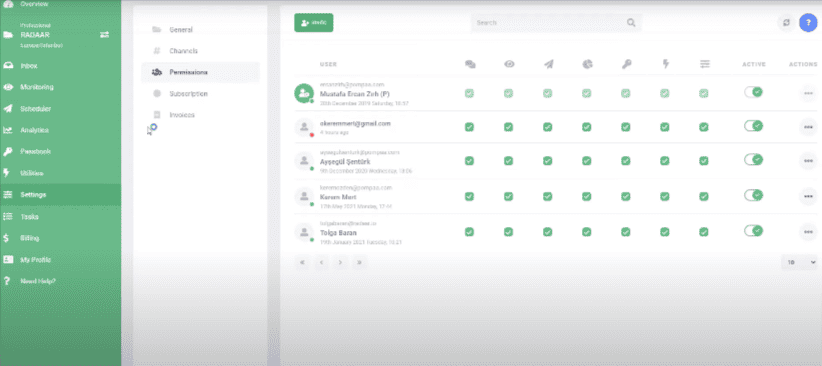This screenshot has height=366, width=822.
Task: Toggle paper-plane permission for Ayşegül Şentürk
Action: pos(547,161)
